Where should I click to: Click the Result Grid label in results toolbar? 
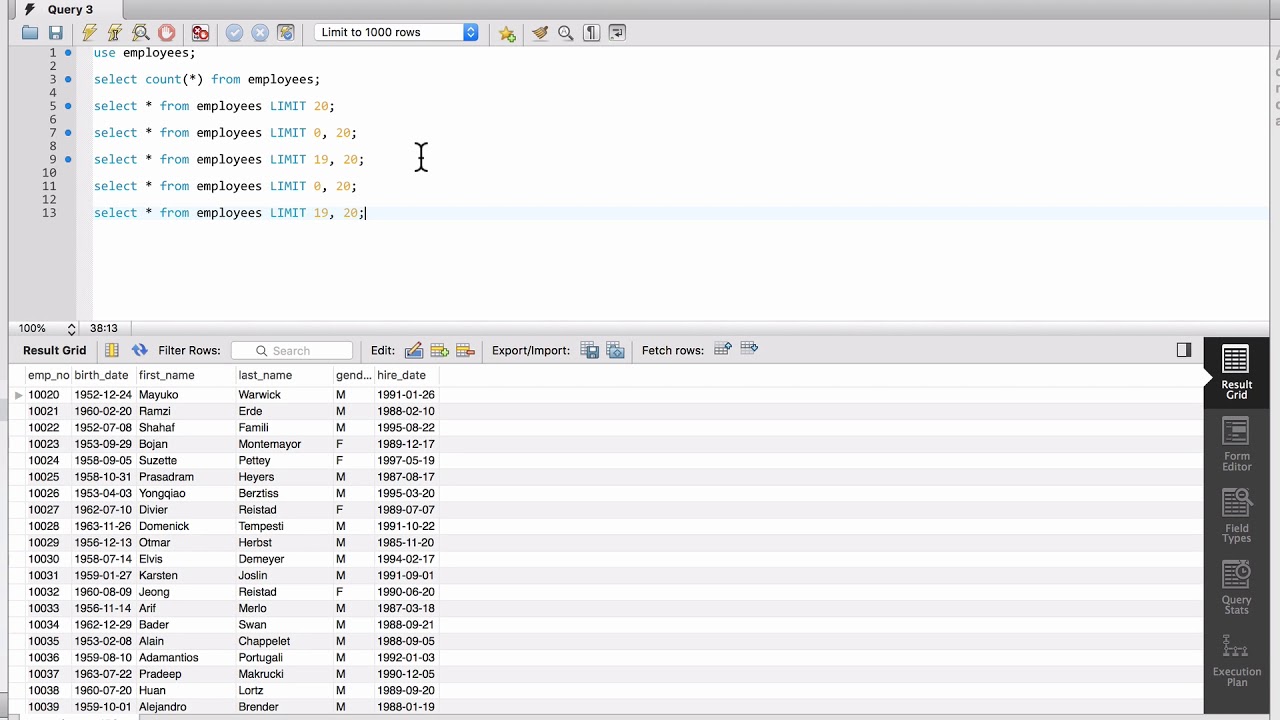(55, 350)
